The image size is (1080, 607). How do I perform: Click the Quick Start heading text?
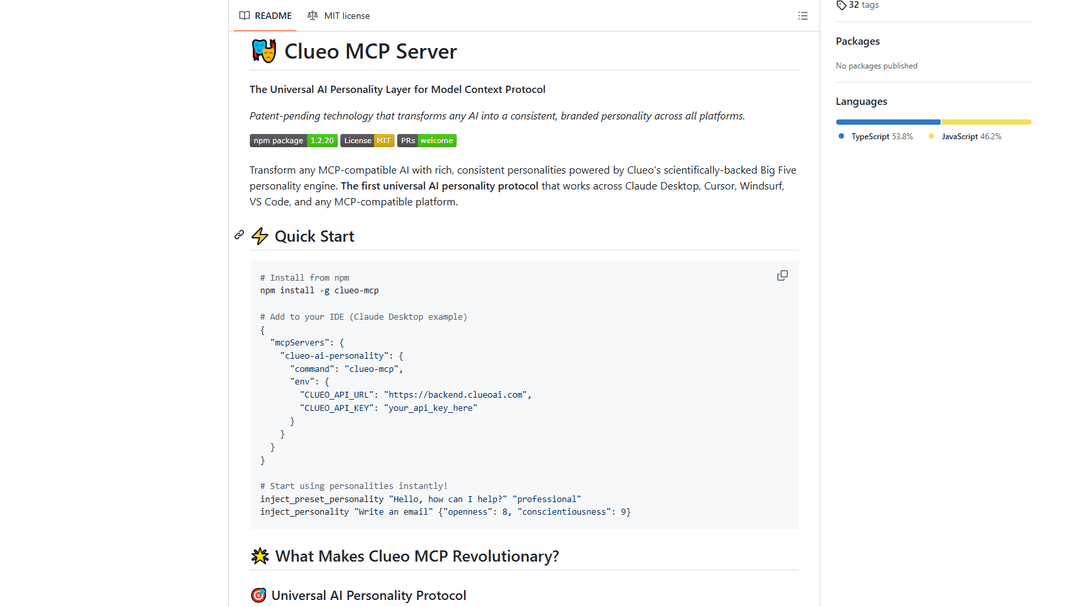tap(314, 236)
